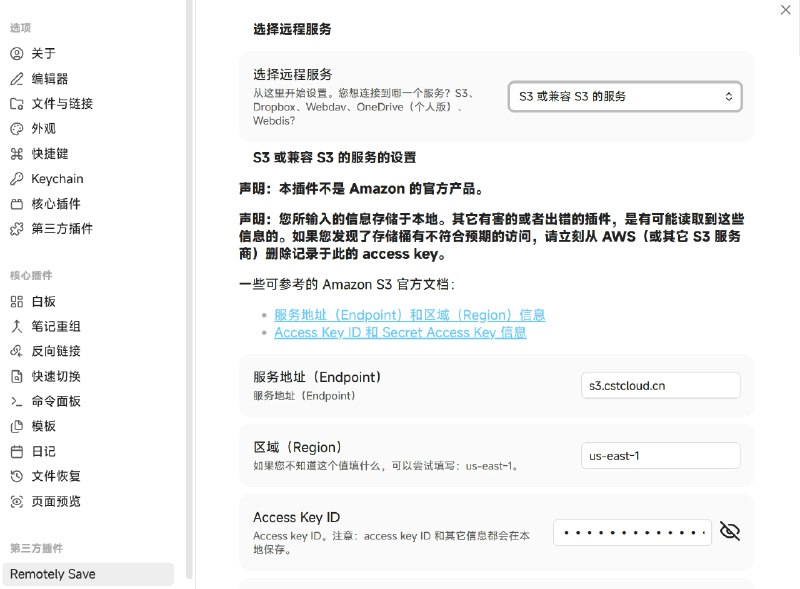Click the s3.cstcloud.cn endpoint input field
This screenshot has height=589, width=800.
coord(660,385)
